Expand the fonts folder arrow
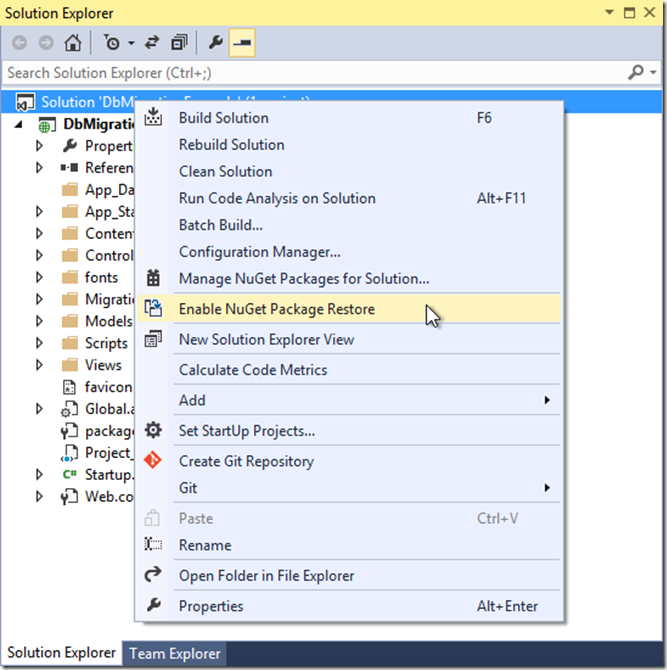 (x=39, y=278)
